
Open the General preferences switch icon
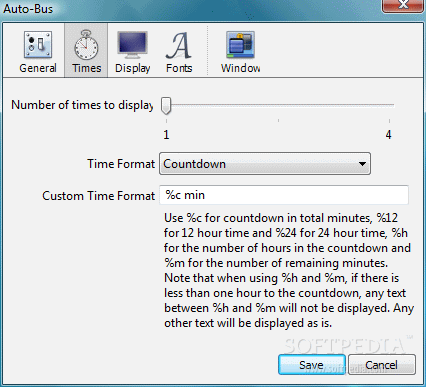coord(38,45)
